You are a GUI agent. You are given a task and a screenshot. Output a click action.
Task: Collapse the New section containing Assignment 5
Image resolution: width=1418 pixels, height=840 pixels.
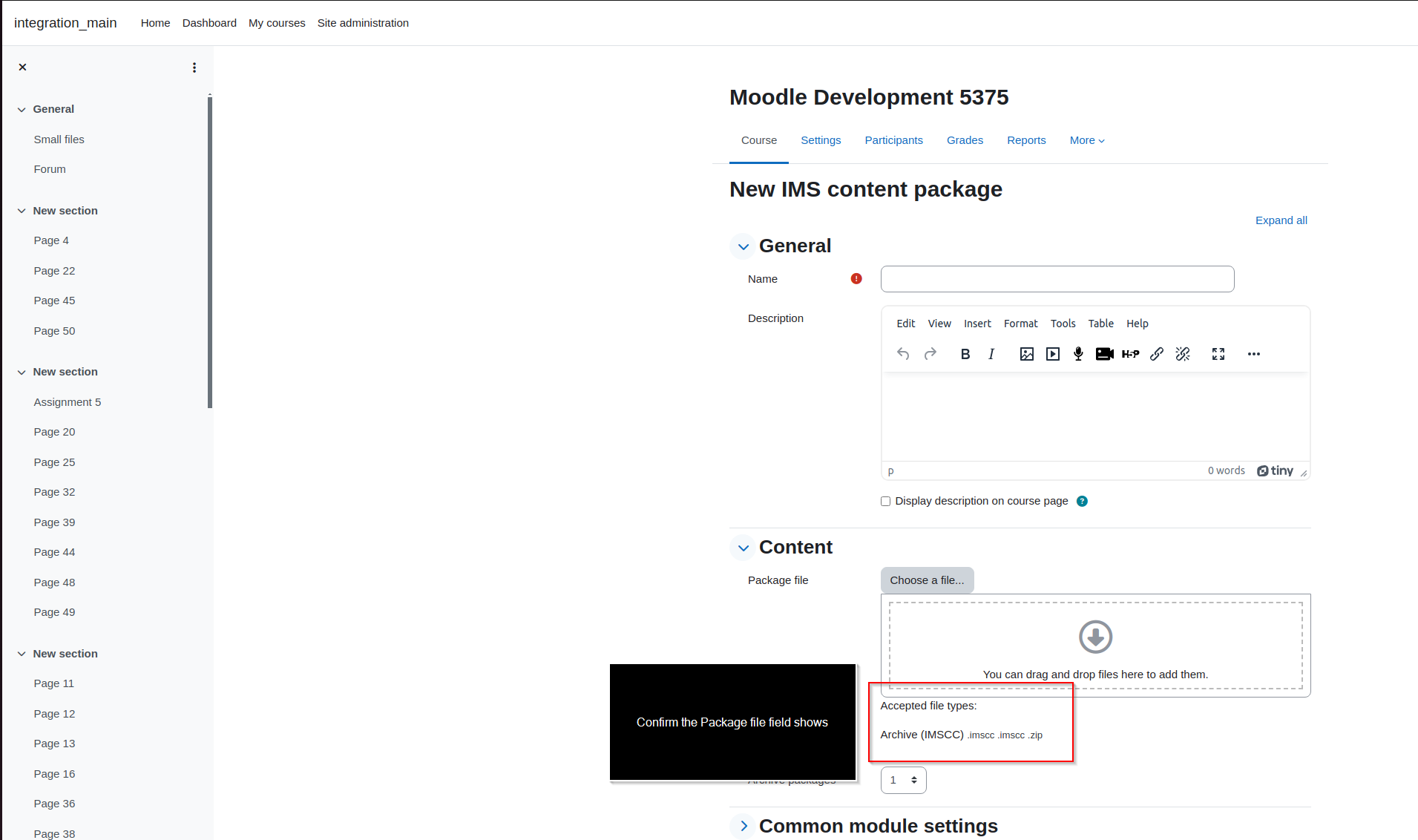[22, 373]
